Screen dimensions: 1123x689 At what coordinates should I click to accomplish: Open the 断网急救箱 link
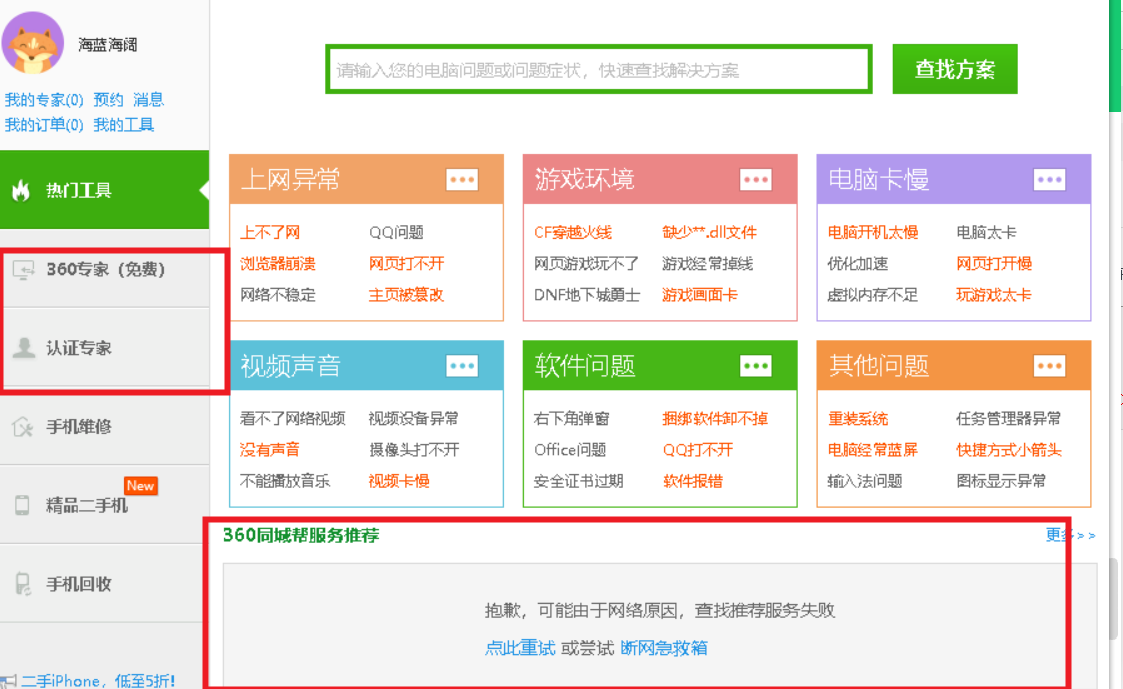664,648
